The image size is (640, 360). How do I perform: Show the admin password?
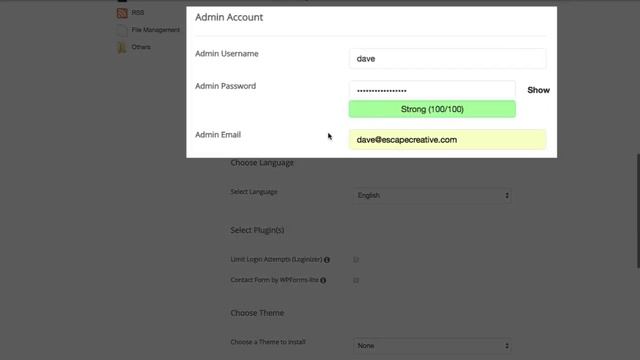pyautogui.click(x=538, y=90)
